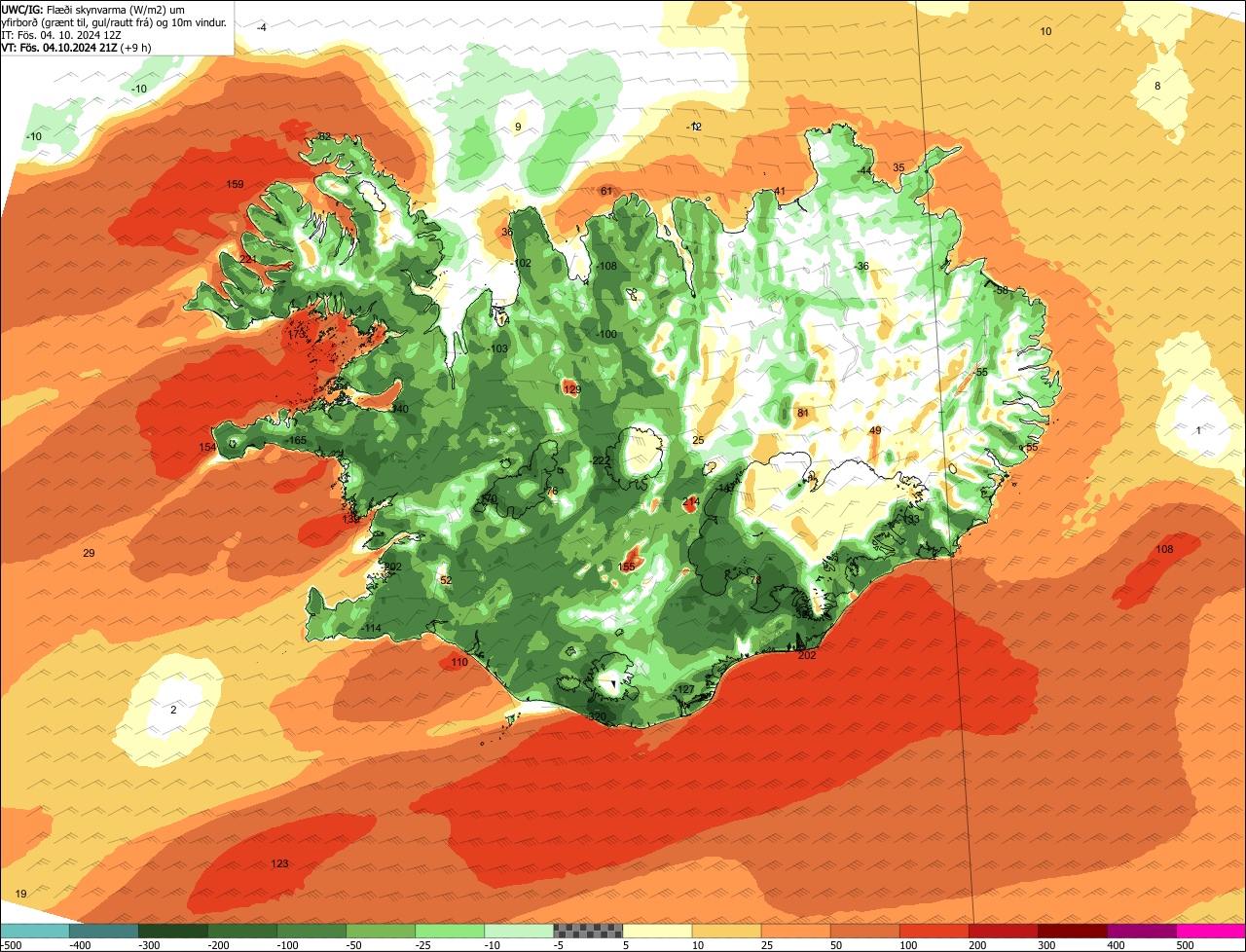Click the map value '110' off the southwest coast
Image resolution: width=1246 pixels, height=952 pixels.
(x=459, y=662)
